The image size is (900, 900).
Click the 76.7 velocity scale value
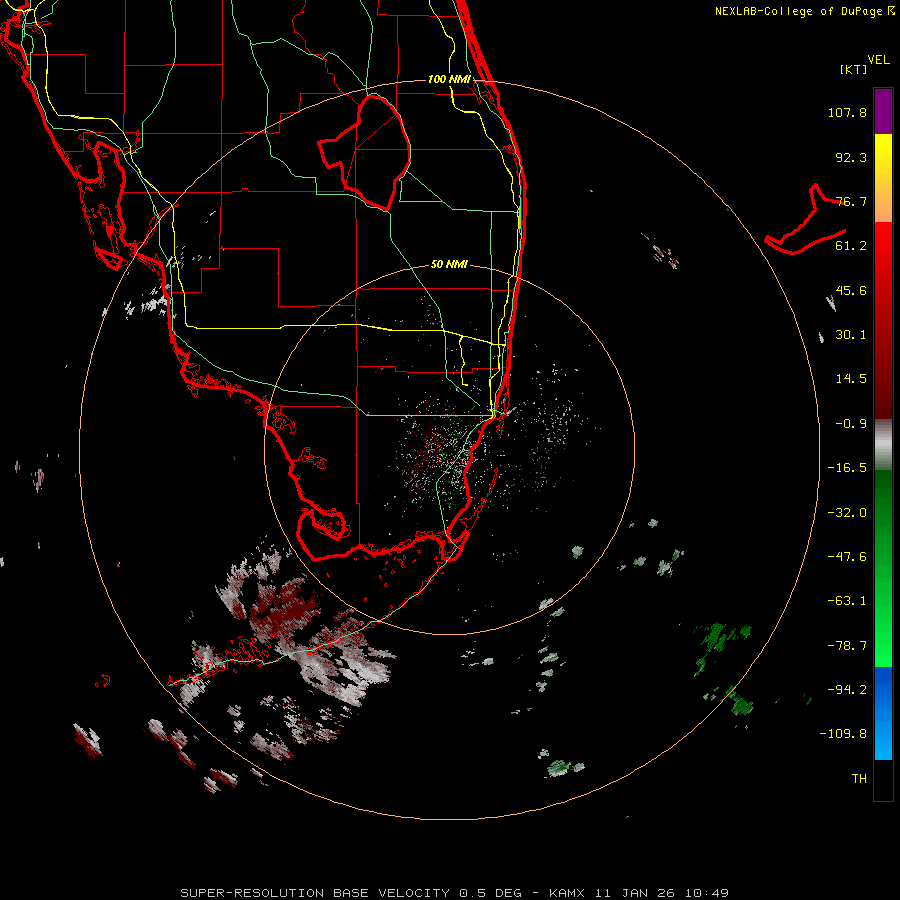pyautogui.click(x=851, y=201)
